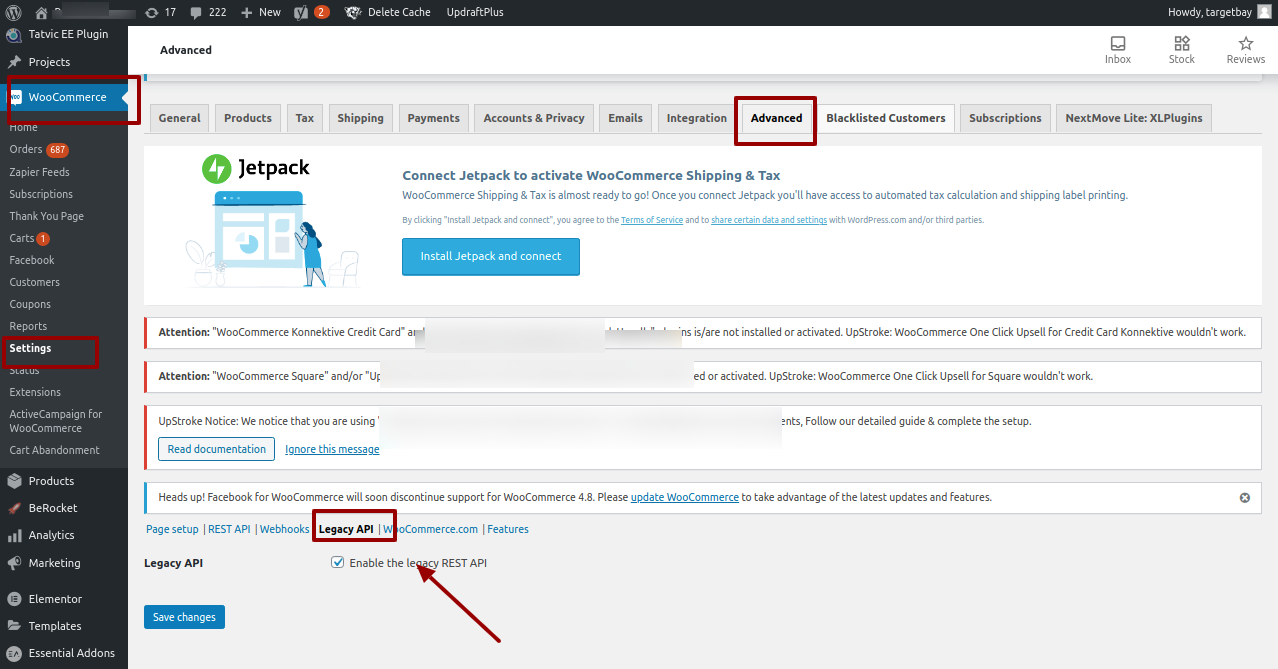Click the Save changes button
The width and height of the screenshot is (1278, 669).
(x=184, y=617)
